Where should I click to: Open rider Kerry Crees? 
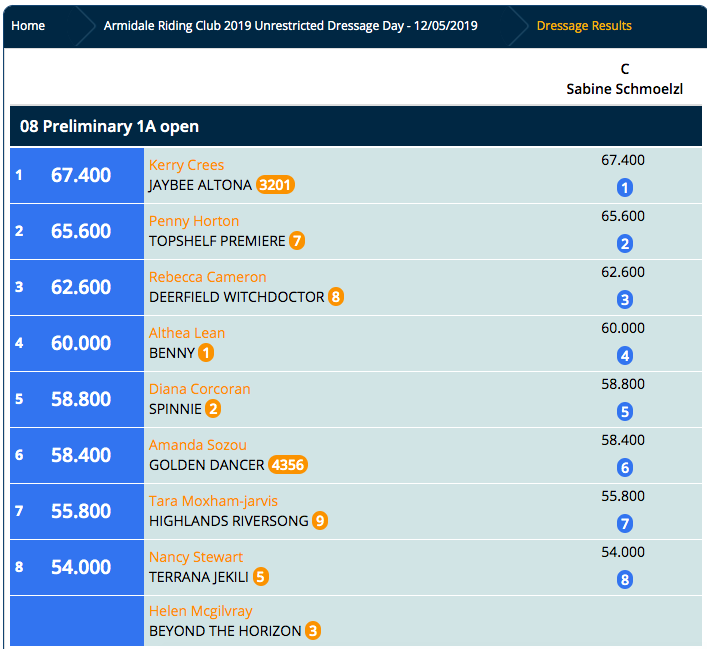(186, 165)
